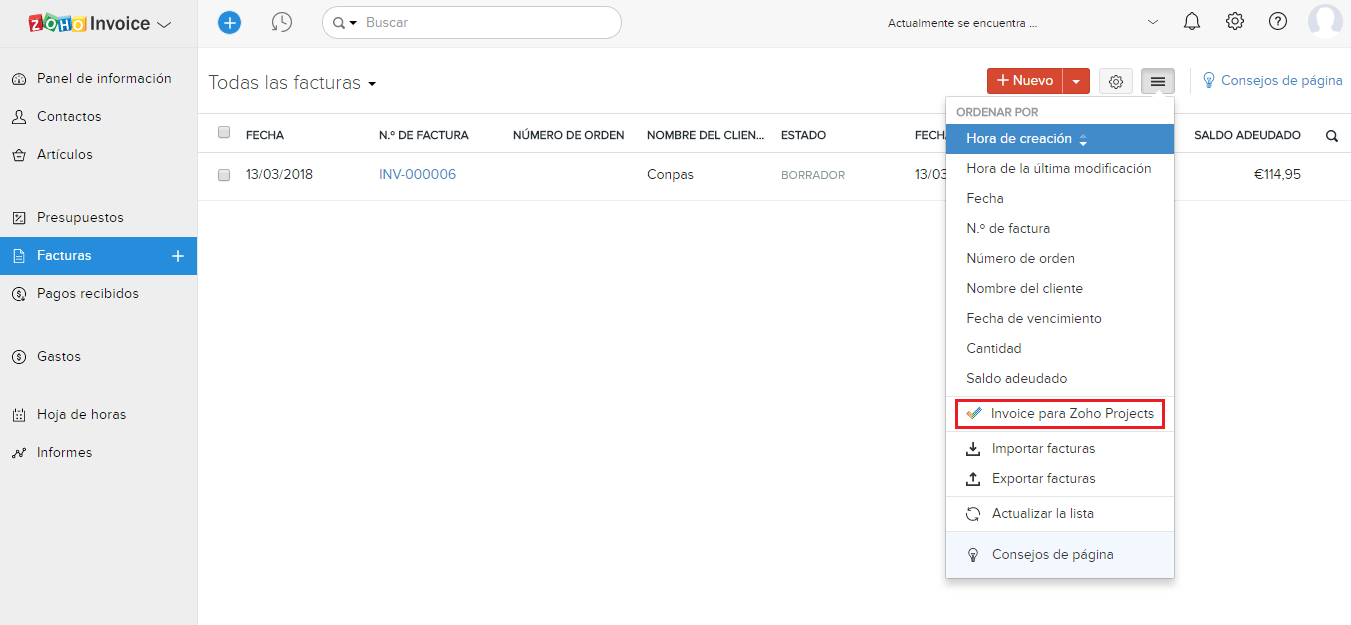Open the notifications bell
Screen dimensions: 1351x625
tap(1191, 22)
